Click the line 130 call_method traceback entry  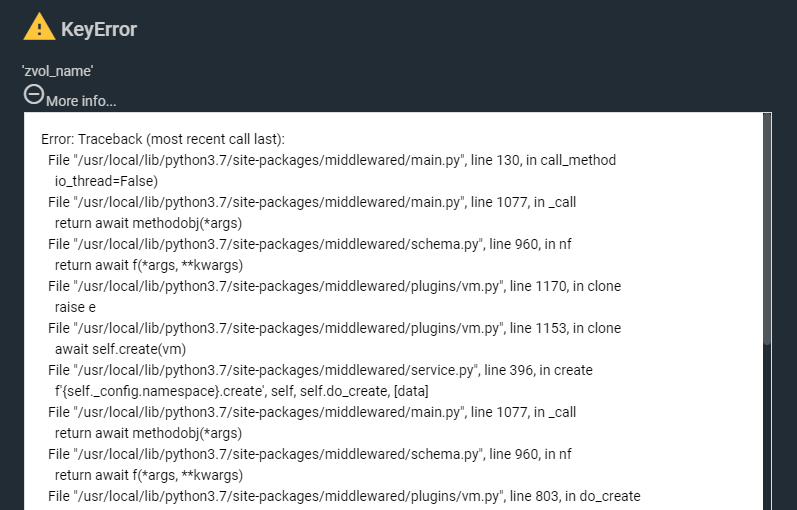tap(332, 160)
